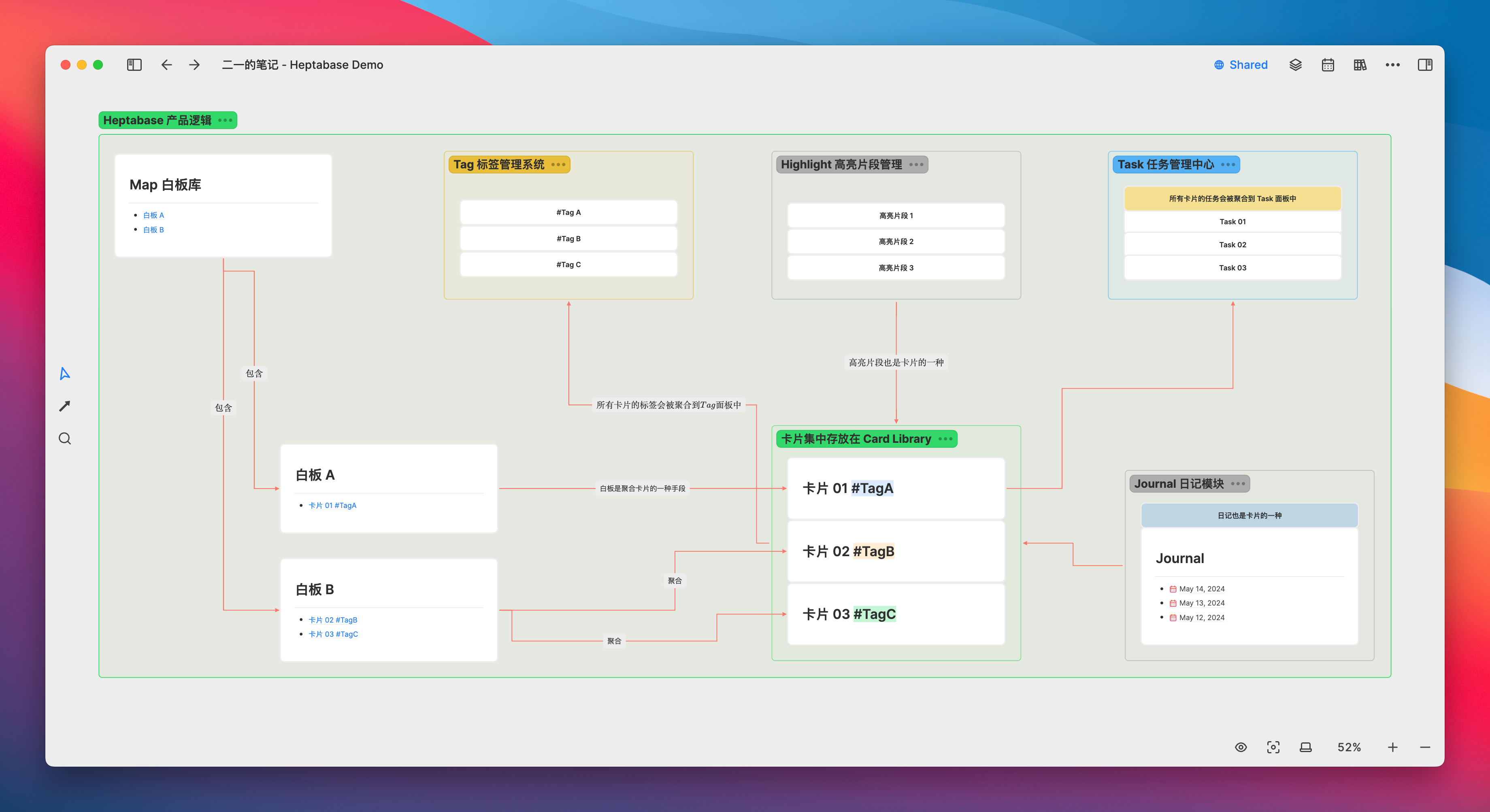Click the presentation mode icon

tap(1305, 747)
